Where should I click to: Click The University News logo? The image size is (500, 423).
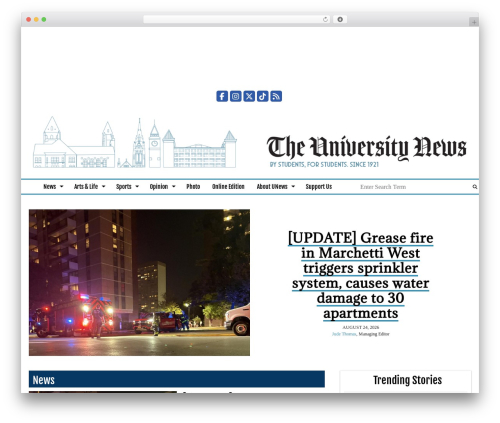pyautogui.click(x=366, y=148)
